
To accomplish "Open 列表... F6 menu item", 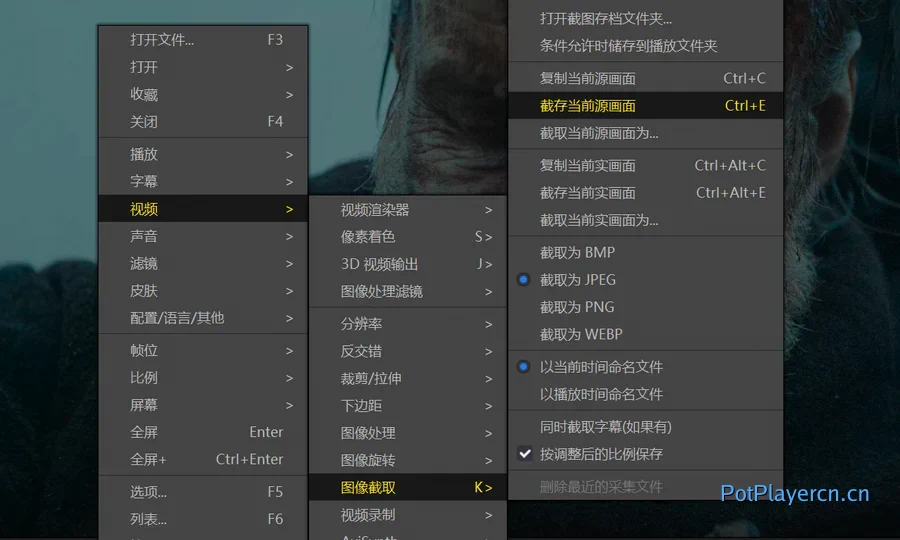I will (x=203, y=519).
